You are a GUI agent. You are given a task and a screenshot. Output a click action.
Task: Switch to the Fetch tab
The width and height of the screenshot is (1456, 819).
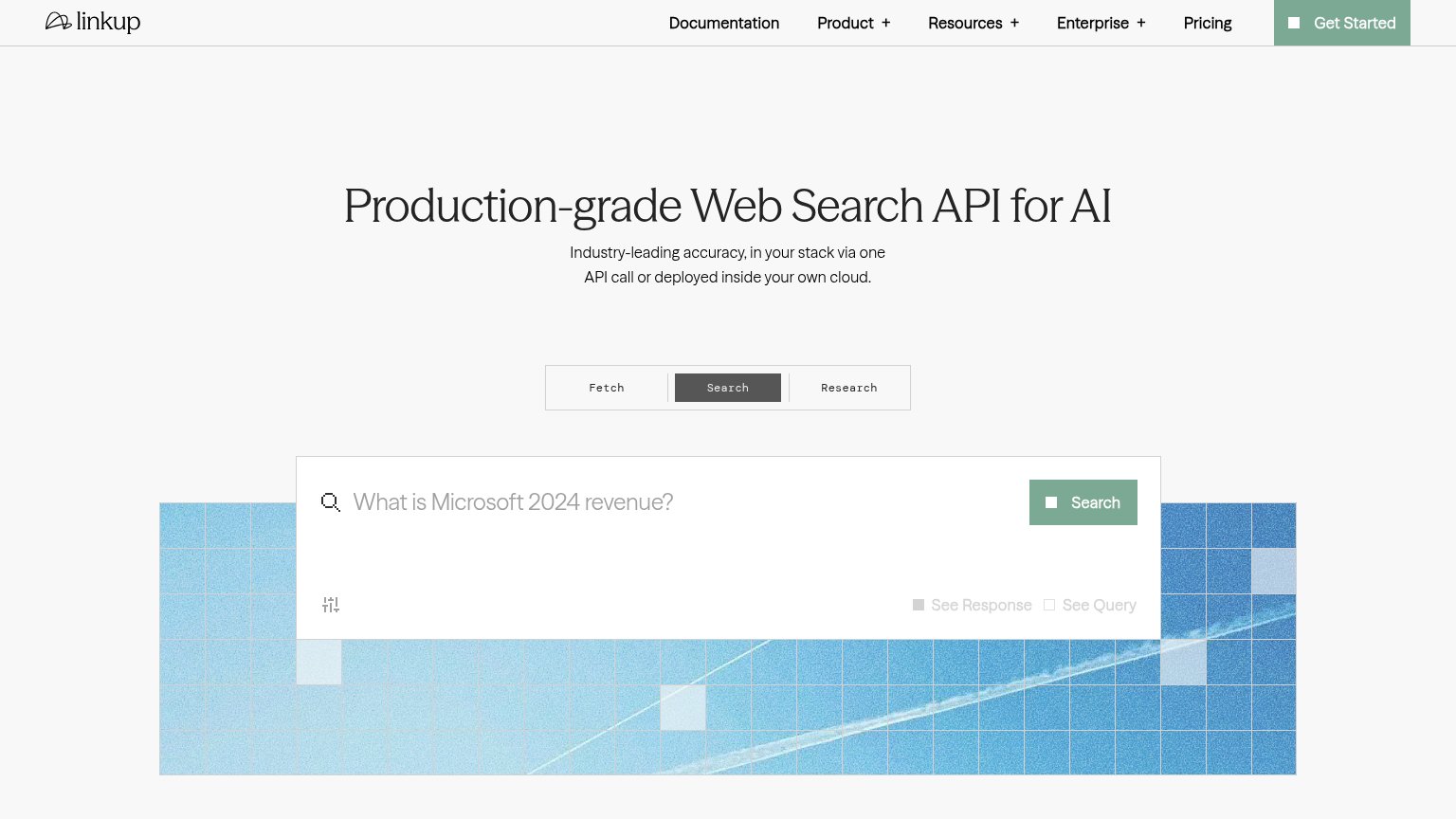point(607,388)
